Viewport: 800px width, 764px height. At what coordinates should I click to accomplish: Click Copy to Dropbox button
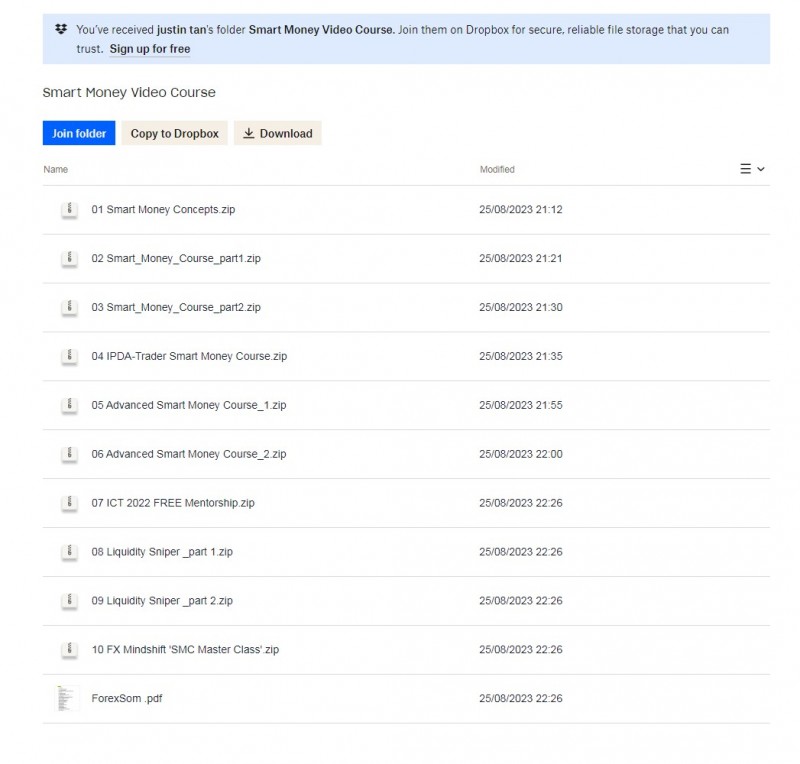[x=174, y=133]
